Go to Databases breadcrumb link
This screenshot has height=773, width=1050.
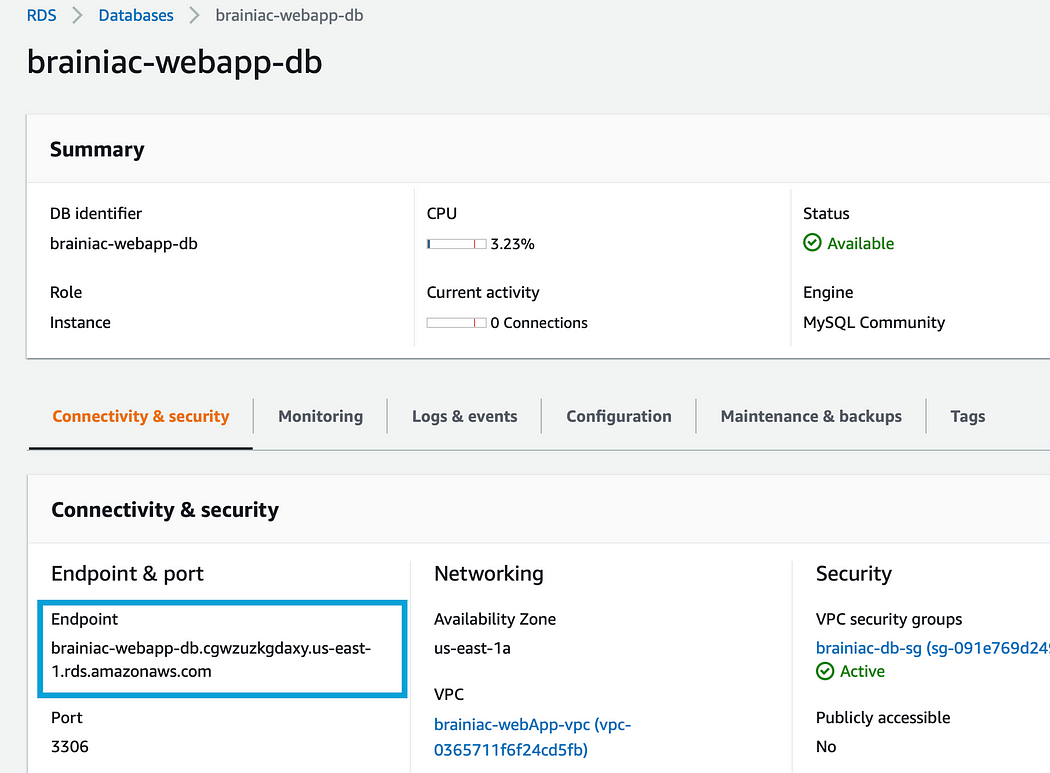[x=136, y=15]
